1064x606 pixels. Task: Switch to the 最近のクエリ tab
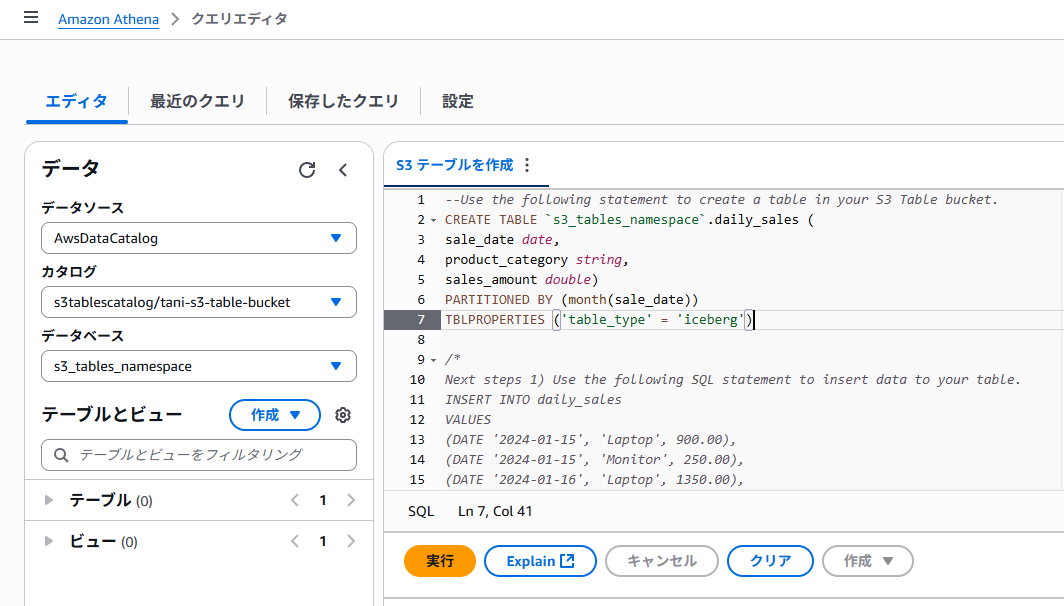197,101
